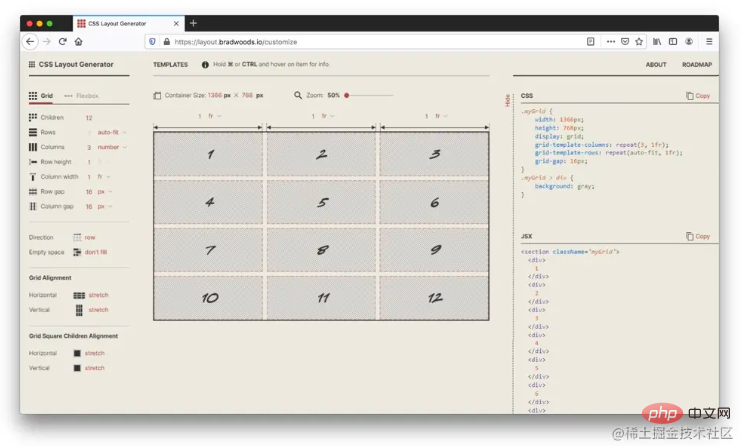Bookmark this page with the star
Image resolution: width=741 pixels, height=446 pixels.
pyautogui.click(x=639, y=42)
